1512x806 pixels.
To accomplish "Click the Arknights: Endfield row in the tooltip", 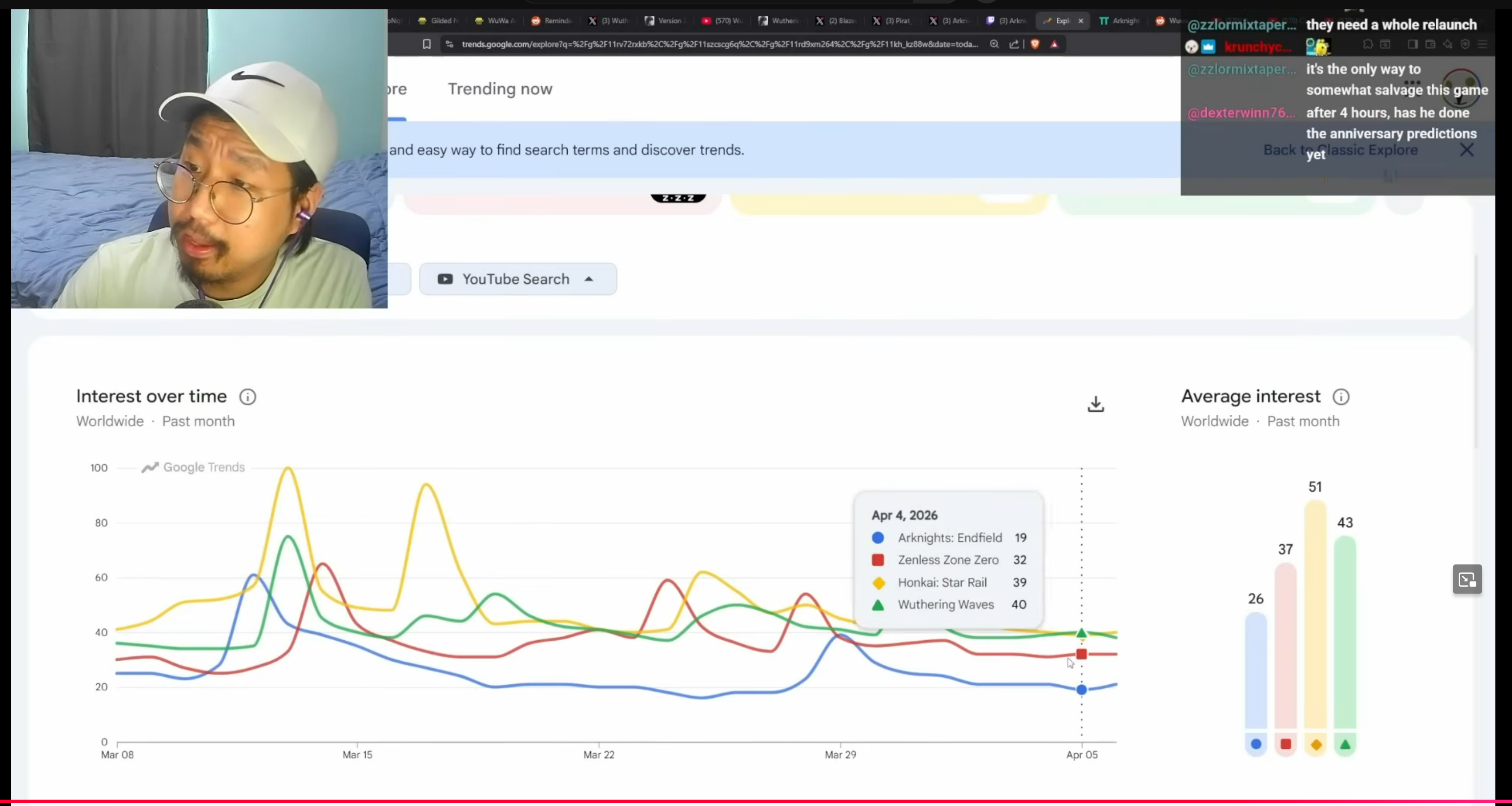I will (x=949, y=537).
